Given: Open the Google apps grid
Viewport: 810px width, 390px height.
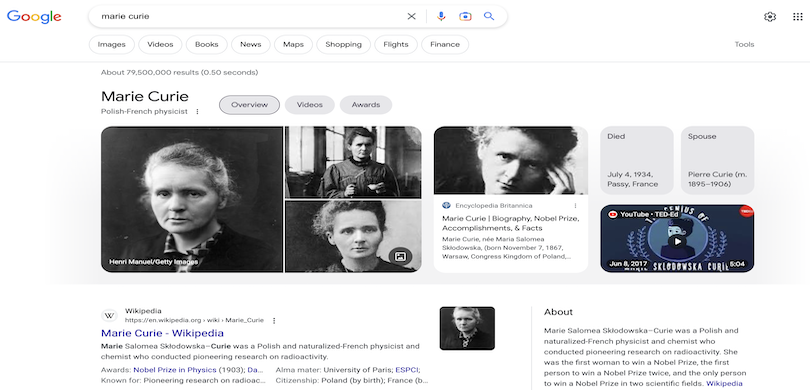Looking at the screenshot, I should [x=798, y=17].
